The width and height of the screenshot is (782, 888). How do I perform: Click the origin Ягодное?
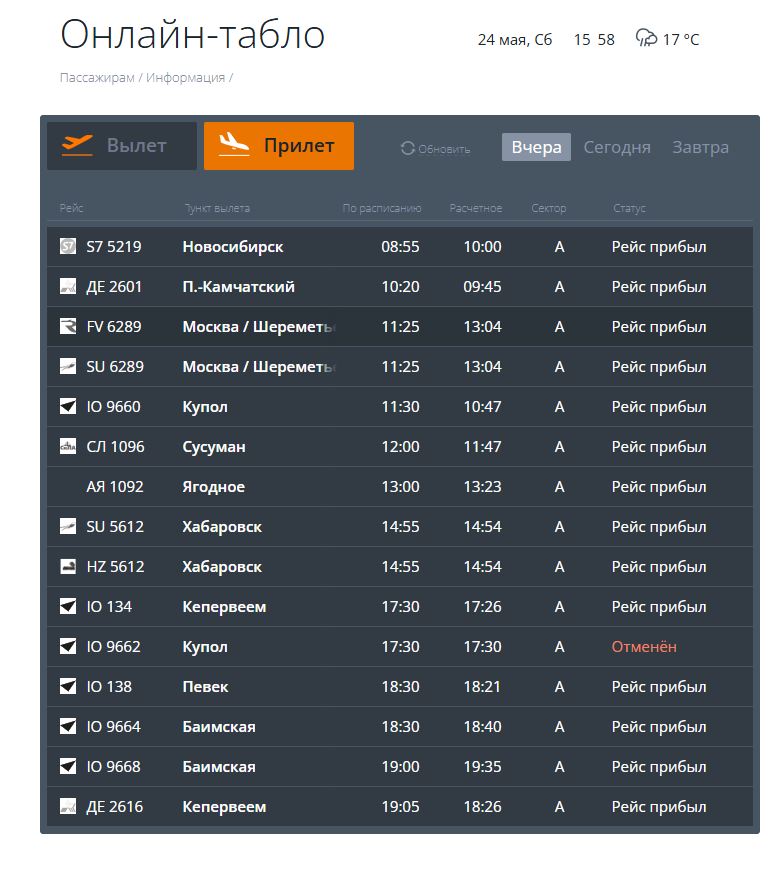213,486
